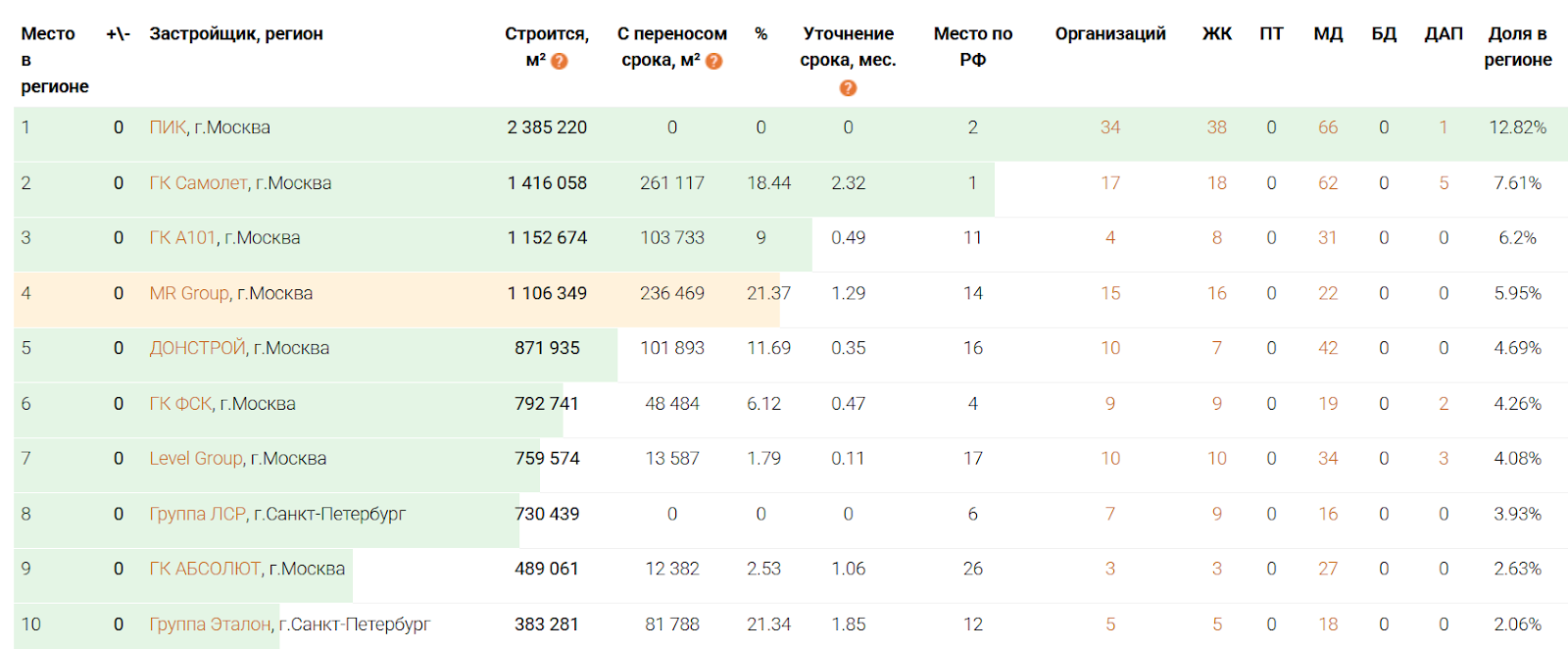Click column header ПТ
The height and width of the screenshot is (649, 1568).
click(1271, 34)
